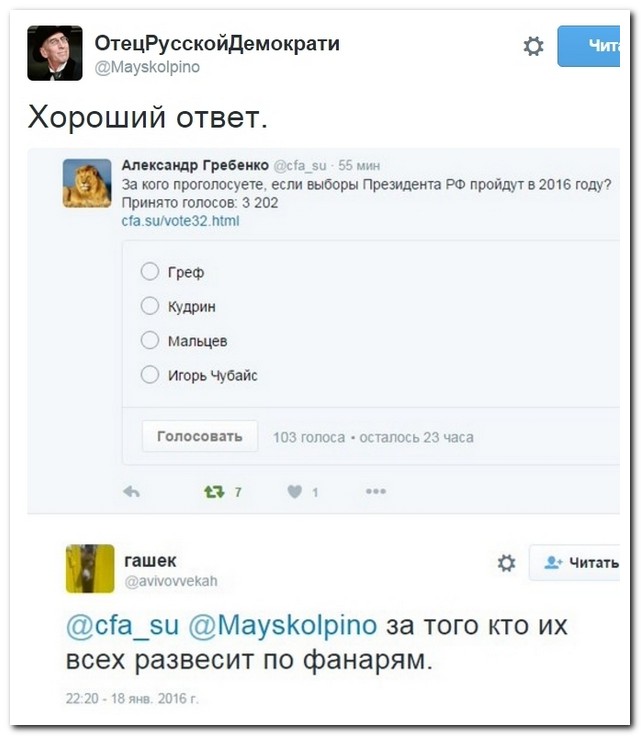Click the gear icon next to гашек's tweet
The height and width of the screenshot is (736, 641).
point(507,563)
